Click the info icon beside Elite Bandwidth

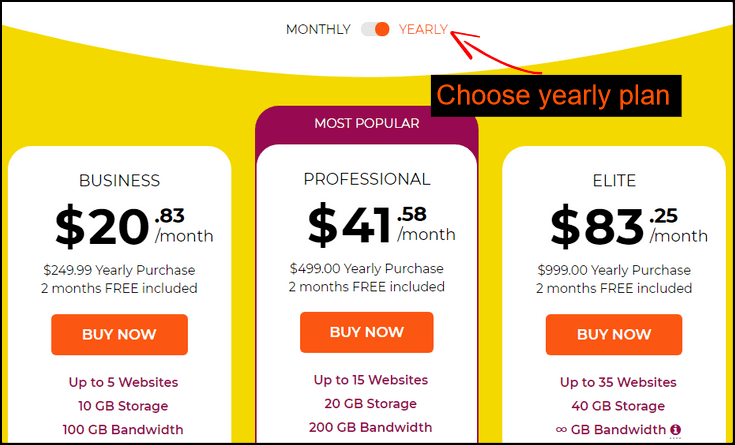point(676,430)
